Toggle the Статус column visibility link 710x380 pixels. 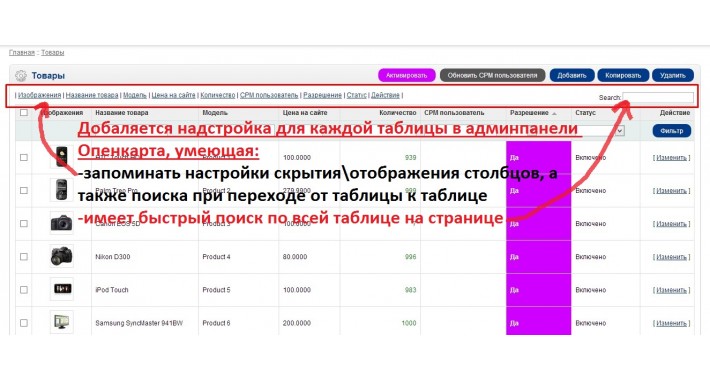356,95
